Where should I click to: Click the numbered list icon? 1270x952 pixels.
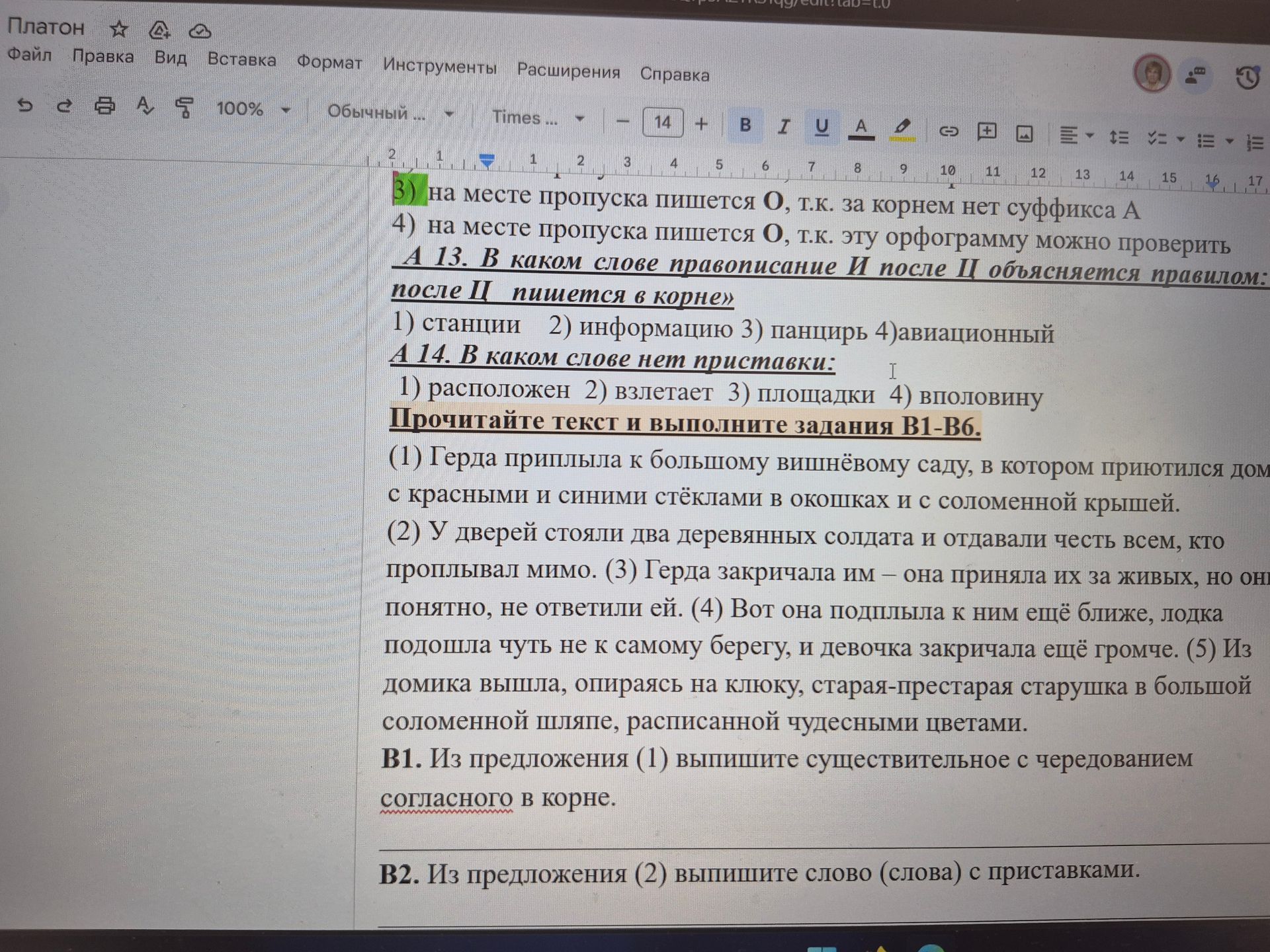(x=1255, y=143)
